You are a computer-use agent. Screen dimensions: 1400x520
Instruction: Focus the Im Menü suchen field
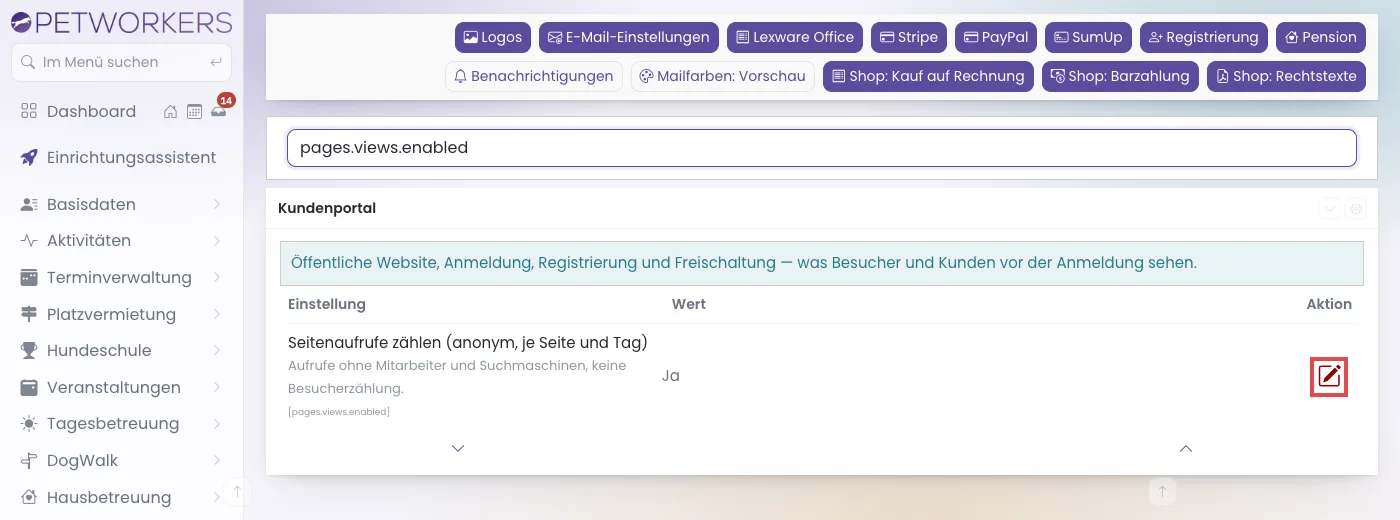tap(121, 62)
